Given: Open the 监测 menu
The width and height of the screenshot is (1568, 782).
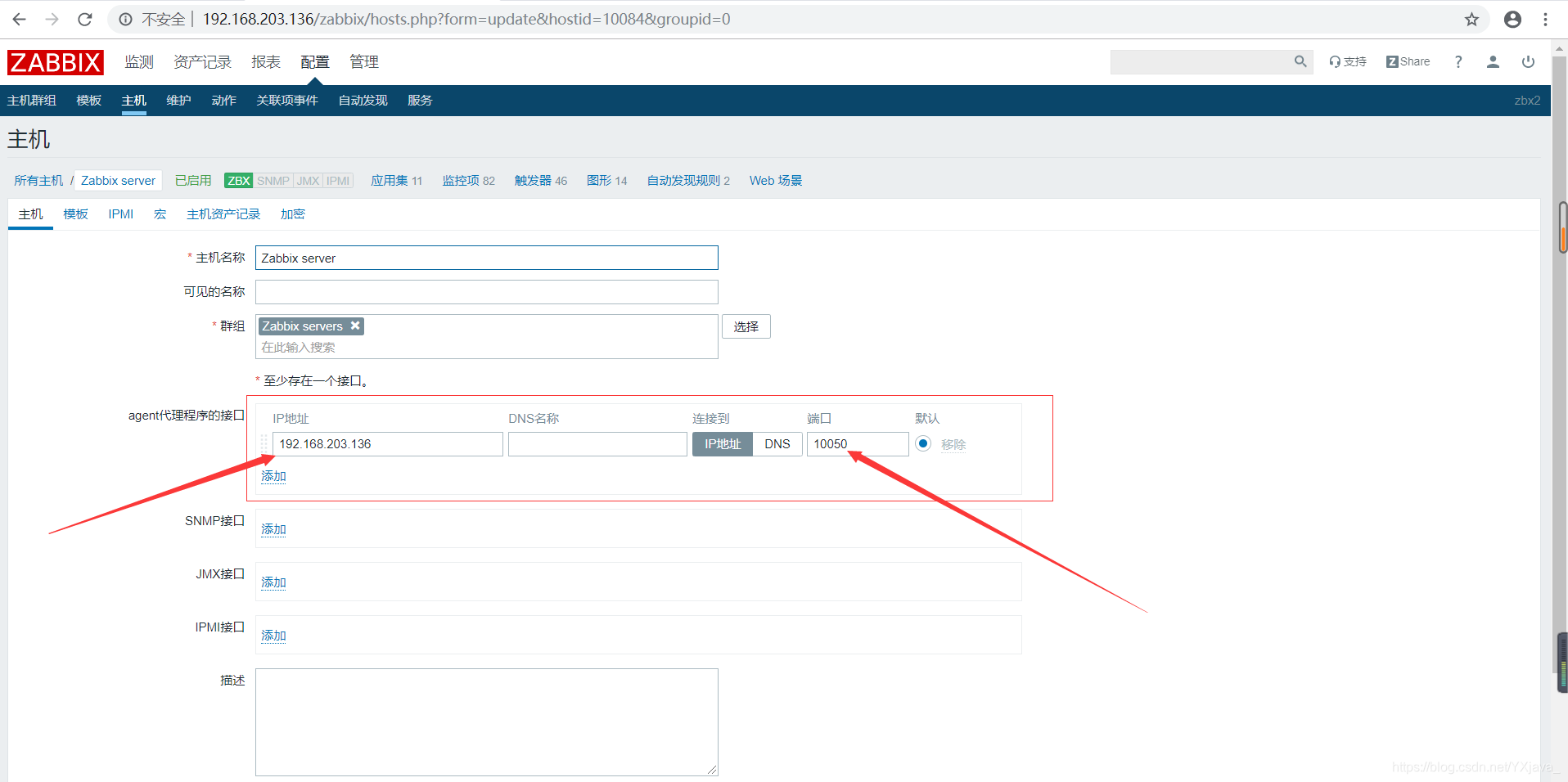Looking at the screenshot, I should 139,62.
